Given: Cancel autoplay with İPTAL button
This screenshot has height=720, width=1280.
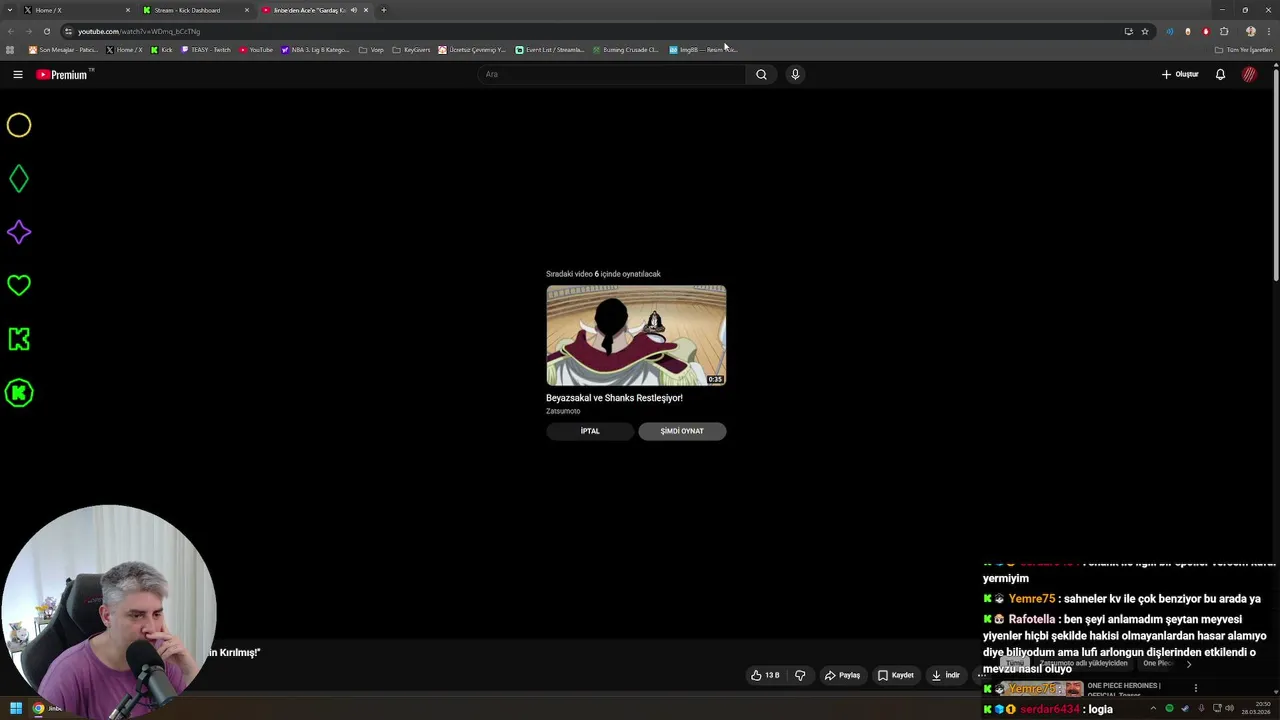Looking at the screenshot, I should (590, 431).
